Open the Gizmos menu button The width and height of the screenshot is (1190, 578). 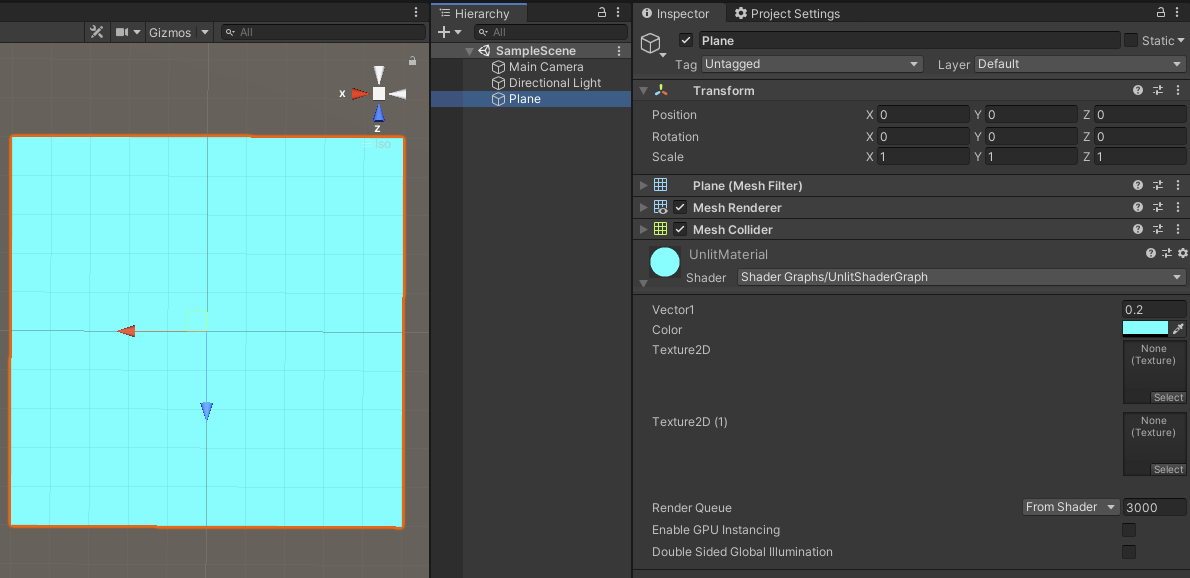coord(170,33)
